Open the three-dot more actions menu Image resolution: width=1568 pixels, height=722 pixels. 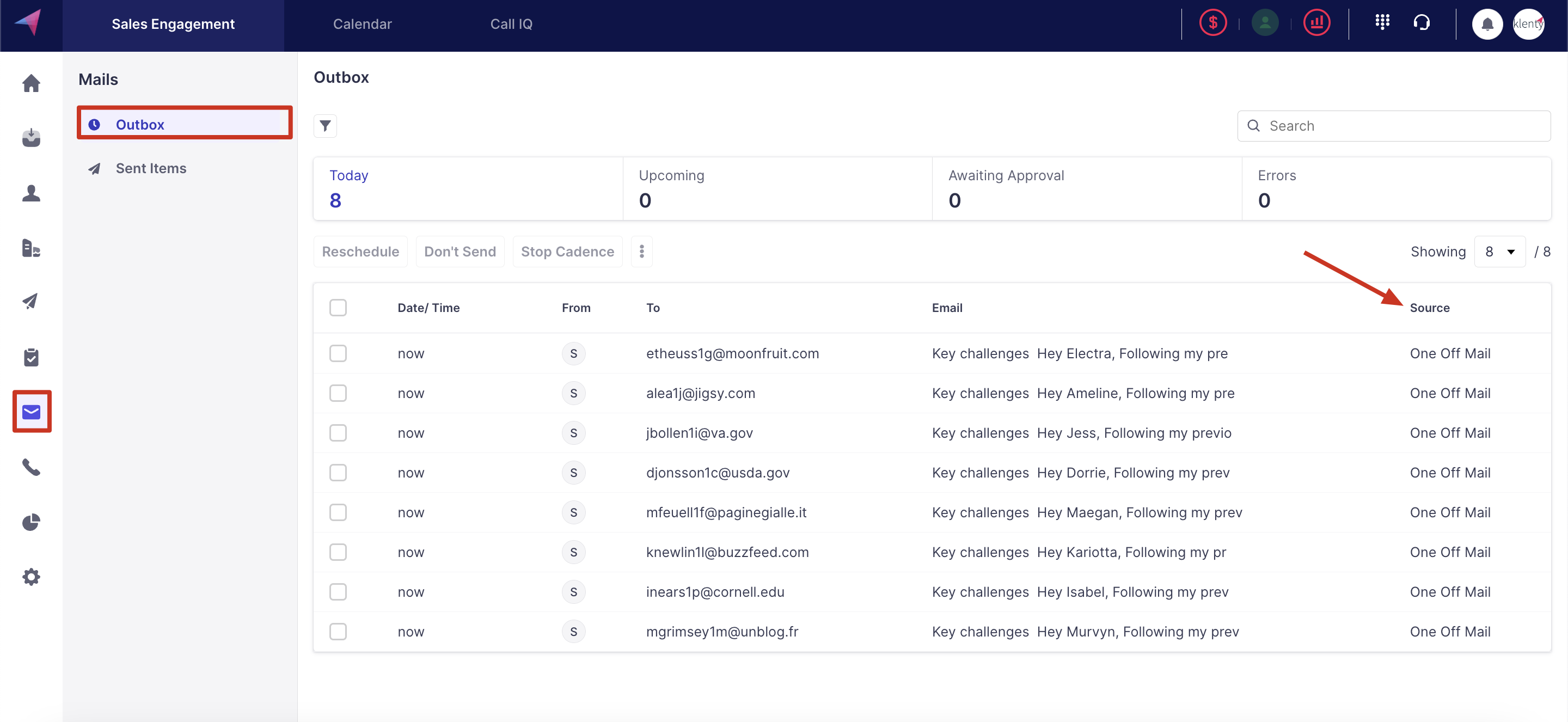coord(641,252)
